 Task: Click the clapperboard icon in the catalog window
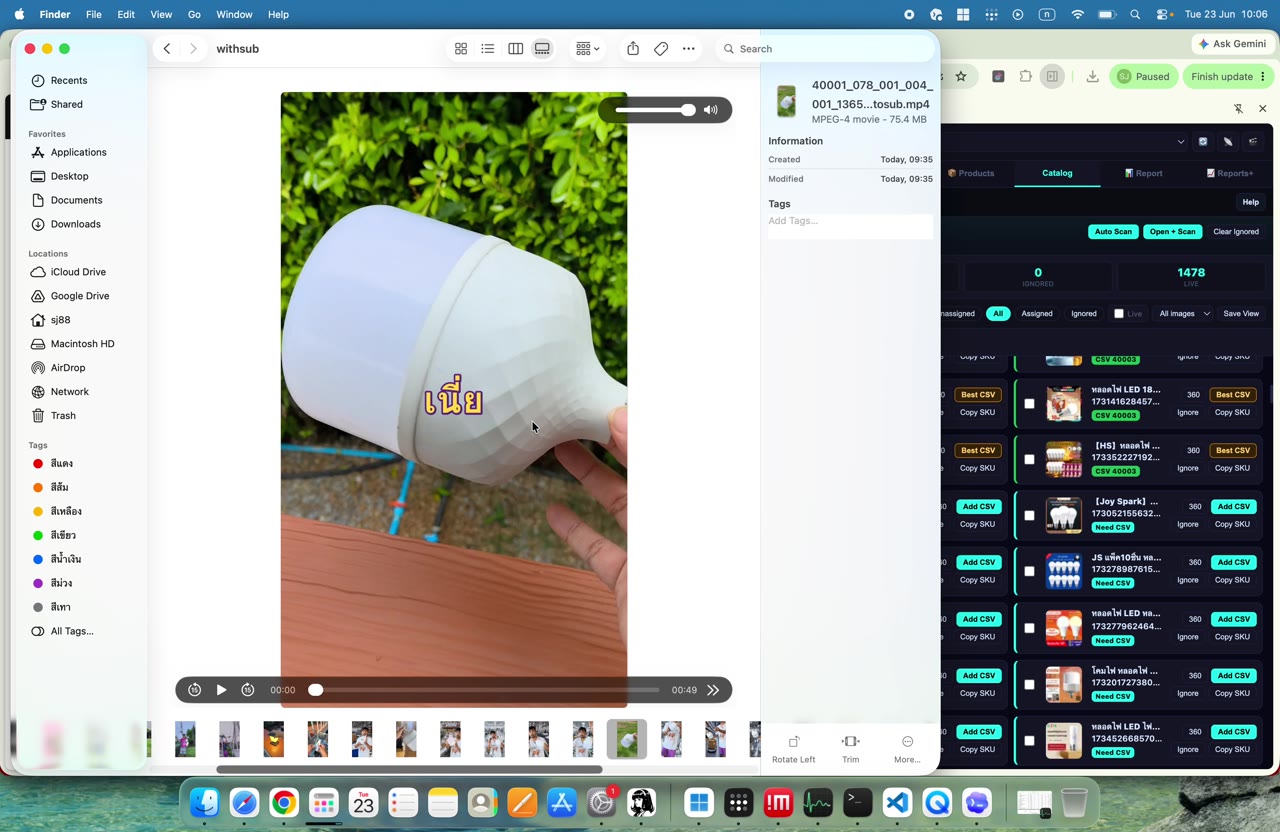coord(1253,141)
